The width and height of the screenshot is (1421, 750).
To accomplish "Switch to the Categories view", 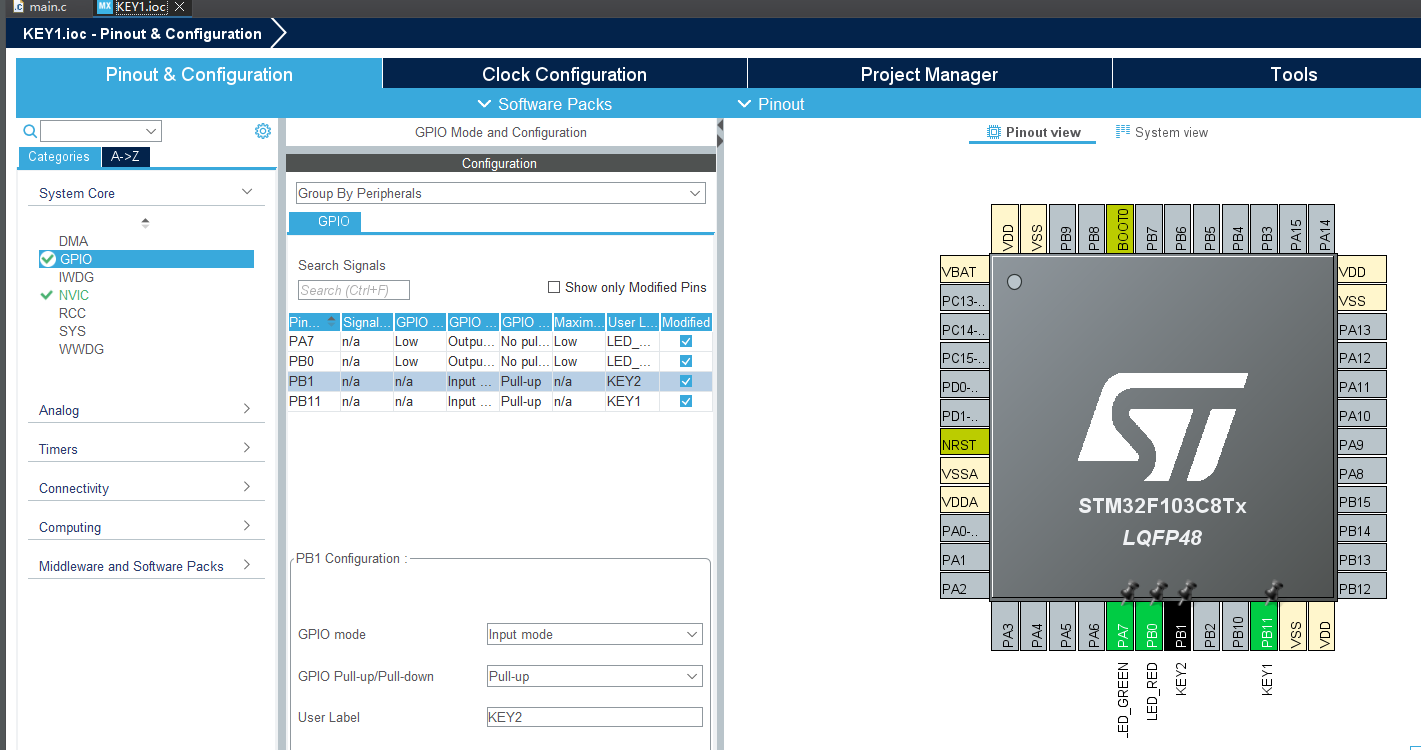I will coord(59,157).
